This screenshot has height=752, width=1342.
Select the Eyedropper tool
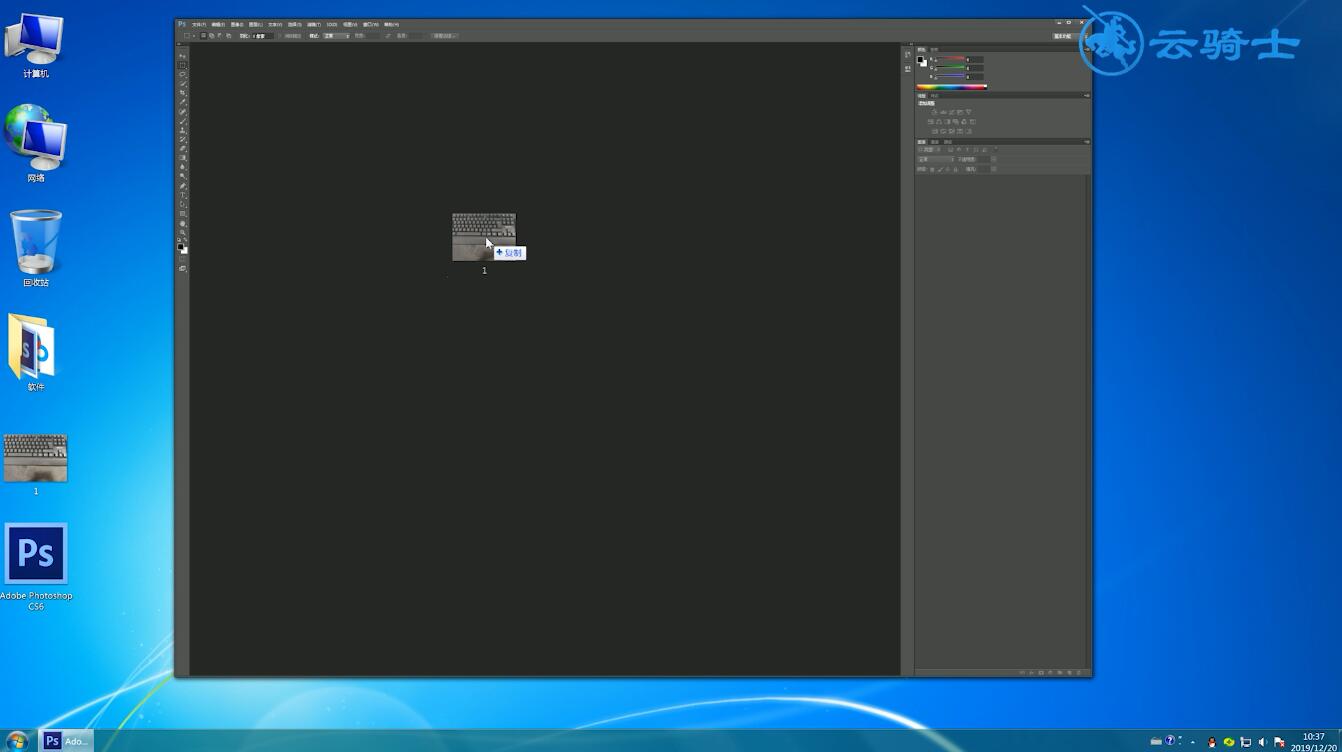183,102
